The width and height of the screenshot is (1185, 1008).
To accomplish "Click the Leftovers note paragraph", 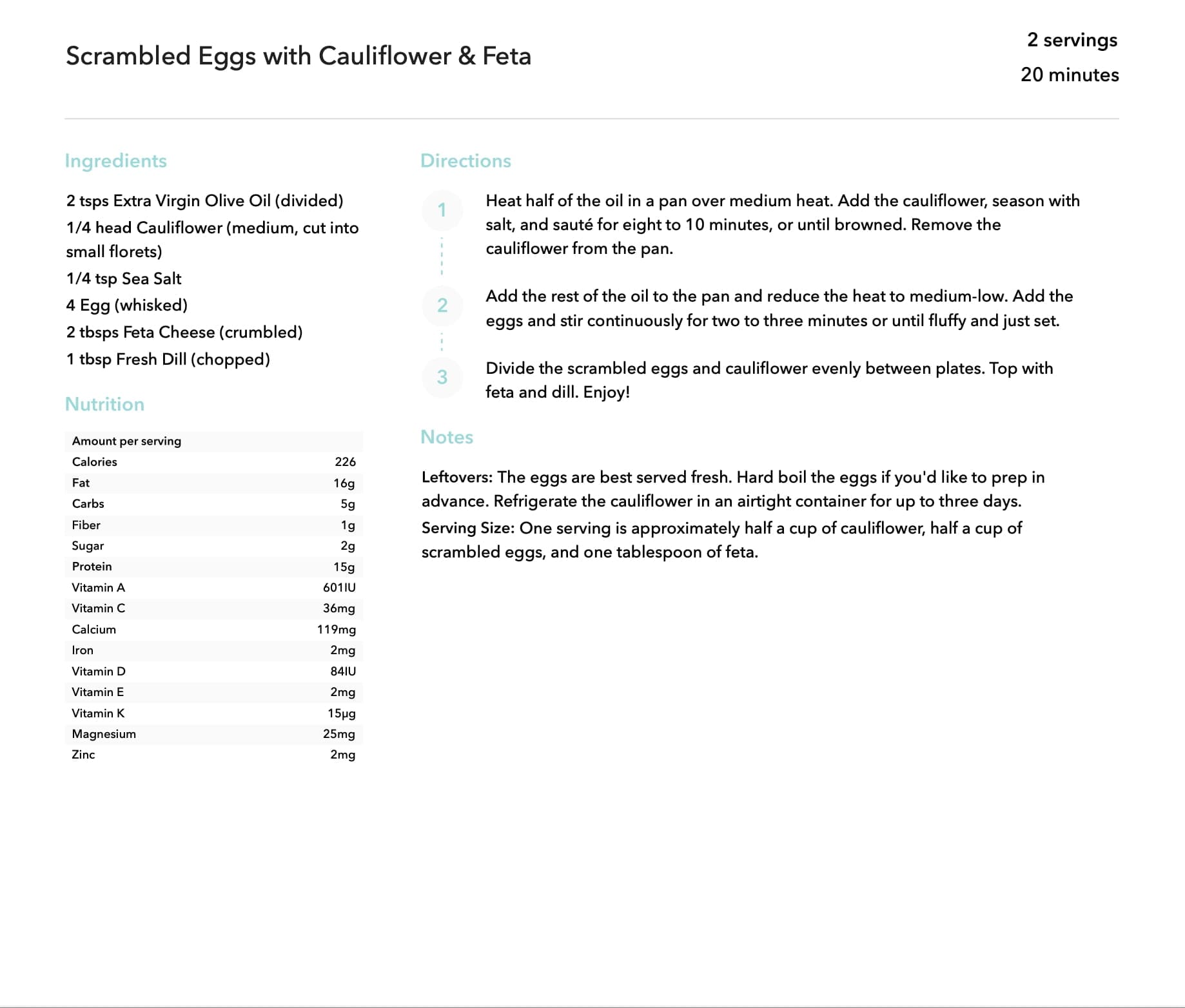I will click(733, 489).
